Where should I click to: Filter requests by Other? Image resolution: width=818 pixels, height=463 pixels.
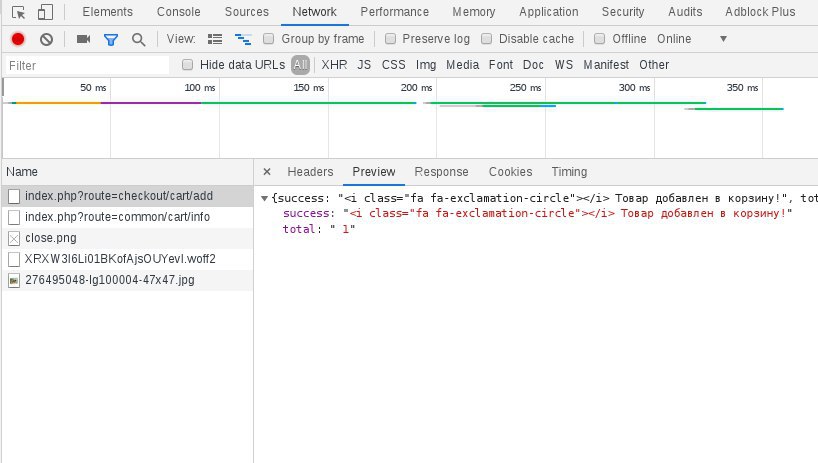coord(654,65)
